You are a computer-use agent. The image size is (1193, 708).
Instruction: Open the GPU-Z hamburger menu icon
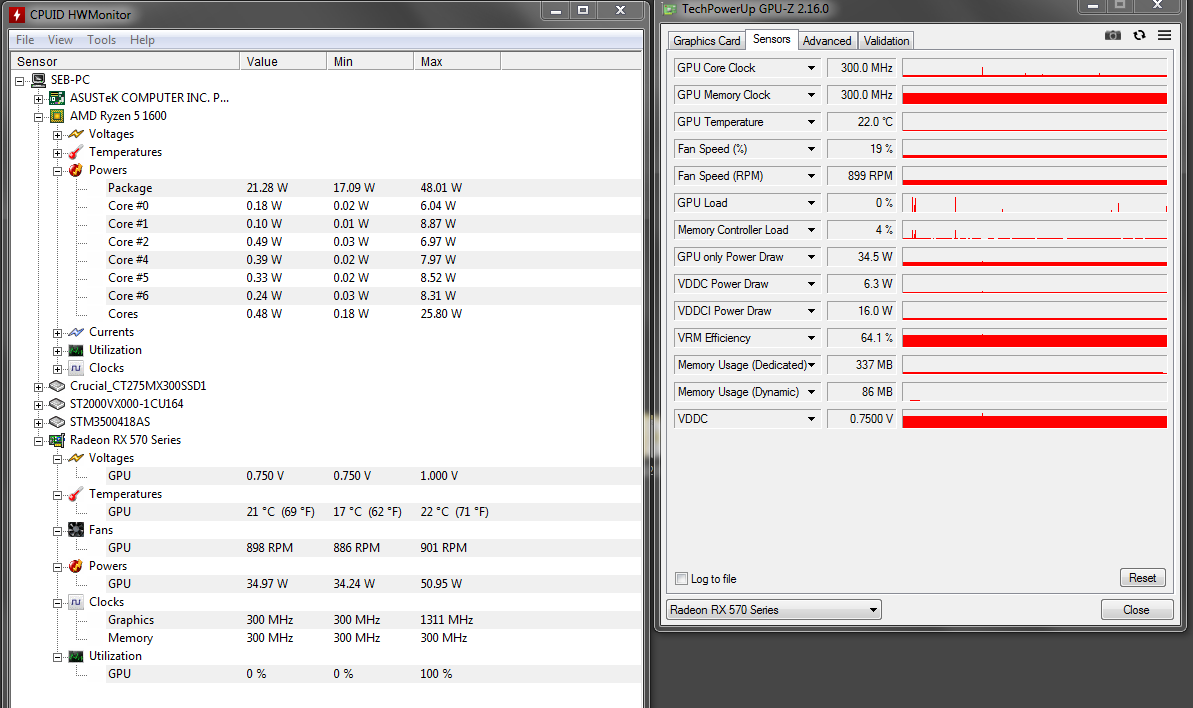point(1164,35)
